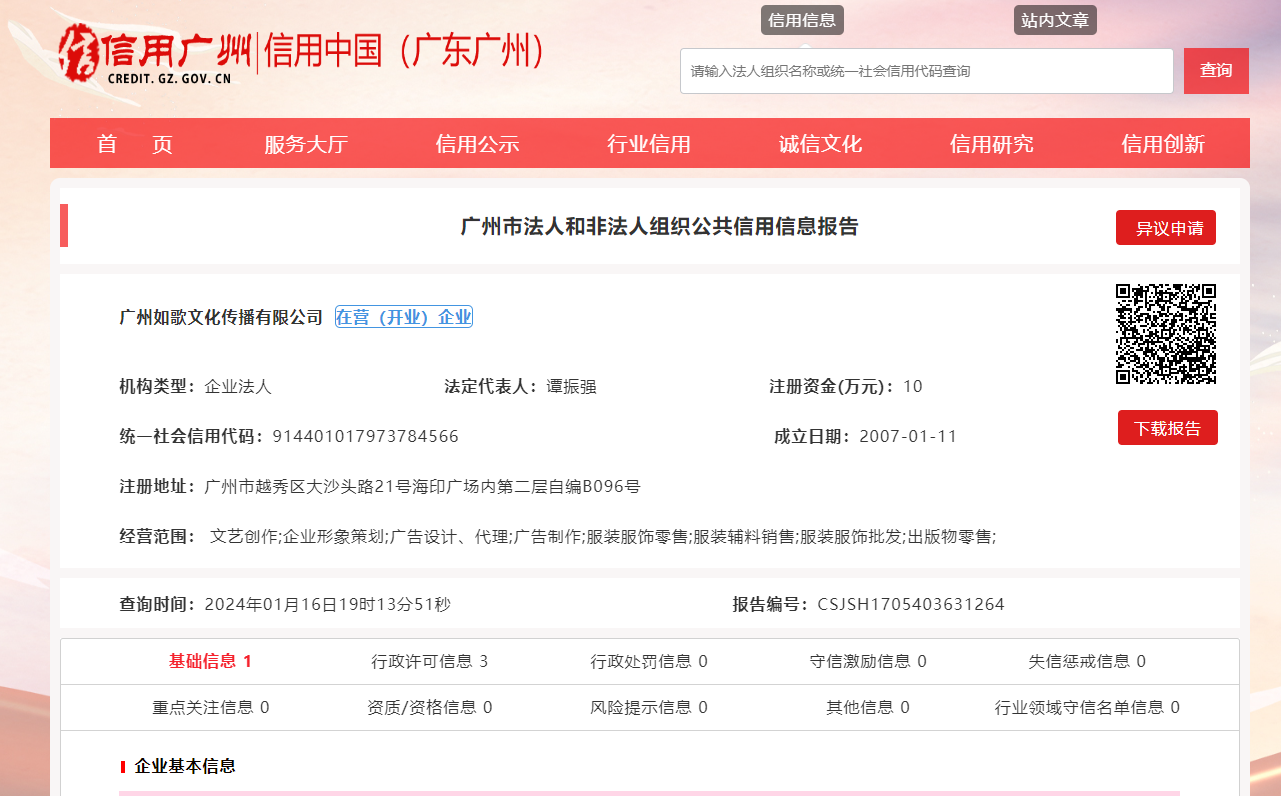The height and width of the screenshot is (796, 1281).
Task: Open the 行业信用 menu
Action: coord(649,144)
